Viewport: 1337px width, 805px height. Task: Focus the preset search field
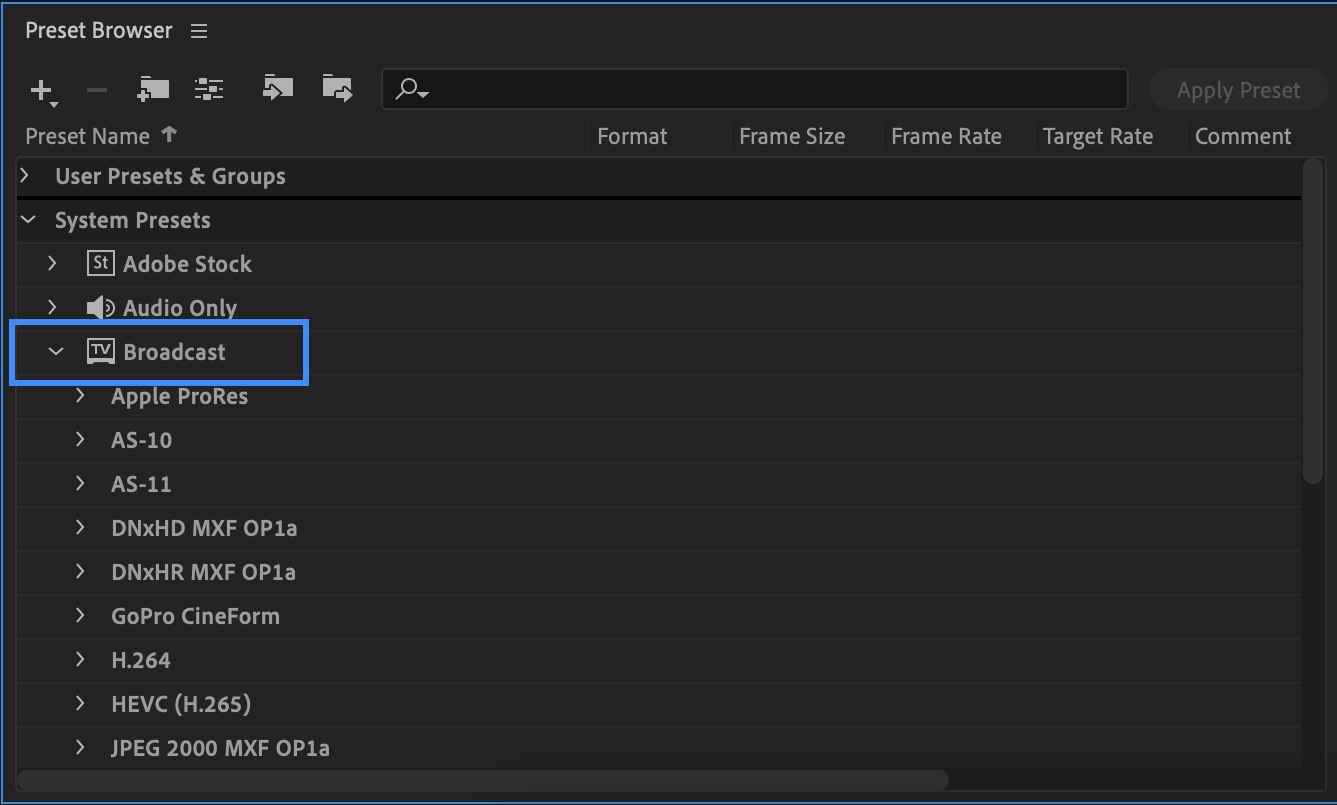tap(755, 90)
